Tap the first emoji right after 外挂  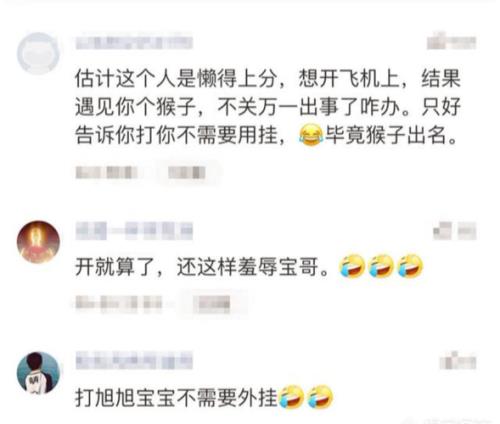pos(291,397)
